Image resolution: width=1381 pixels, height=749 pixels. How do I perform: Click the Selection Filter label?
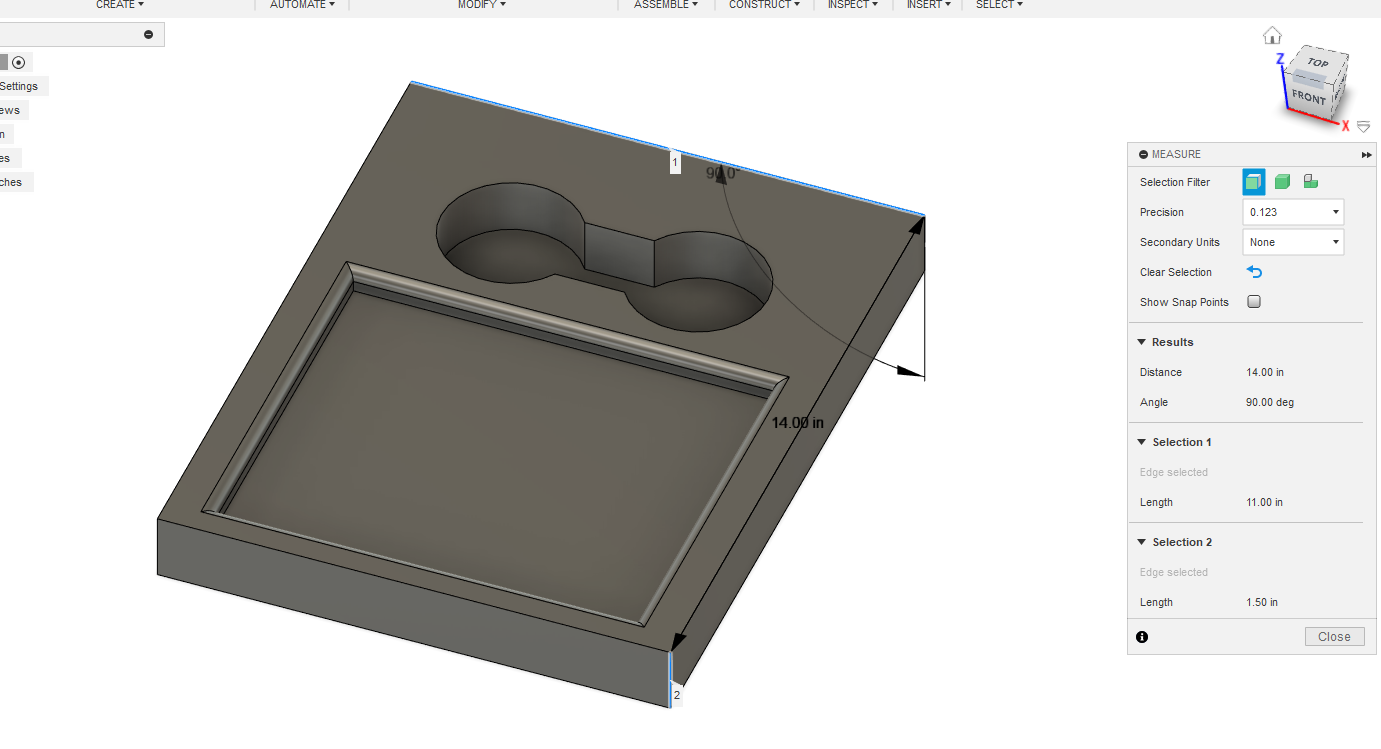1175,182
